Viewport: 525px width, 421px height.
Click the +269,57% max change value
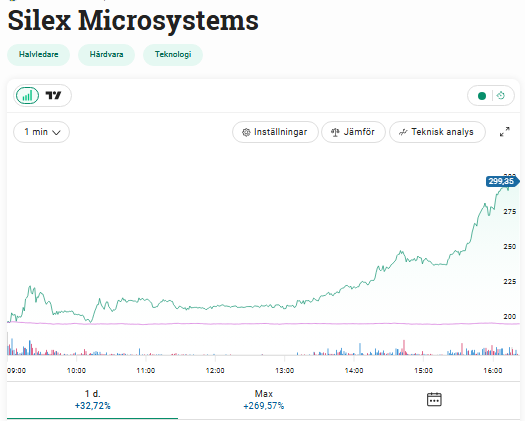click(264, 406)
